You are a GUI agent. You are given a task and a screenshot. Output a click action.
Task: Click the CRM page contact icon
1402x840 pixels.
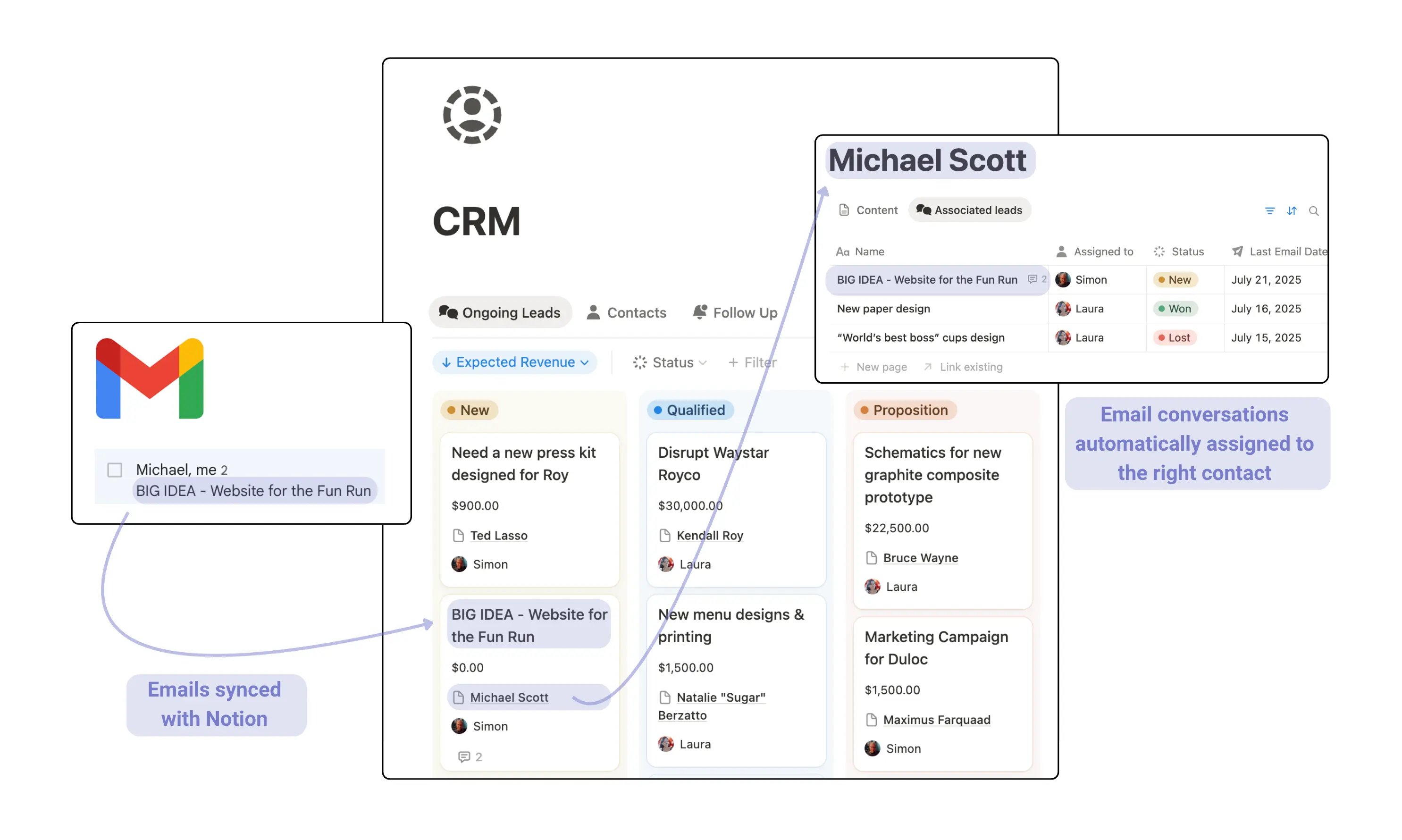click(x=471, y=115)
